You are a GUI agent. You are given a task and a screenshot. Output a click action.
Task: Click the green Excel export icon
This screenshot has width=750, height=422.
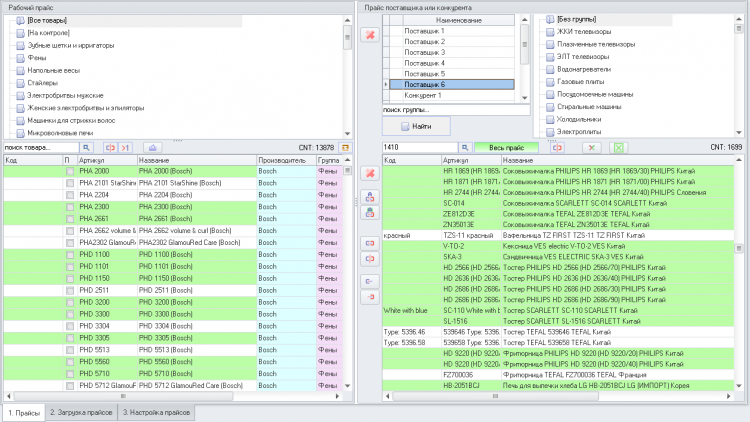tap(619, 147)
